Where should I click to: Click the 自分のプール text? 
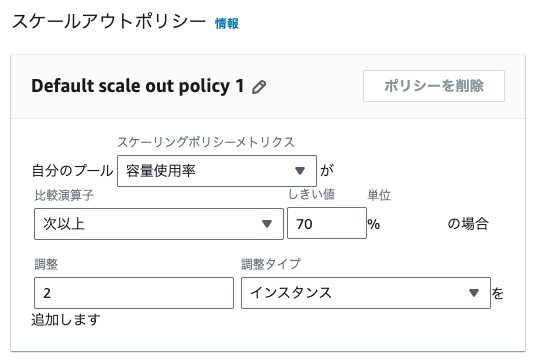pos(72,171)
